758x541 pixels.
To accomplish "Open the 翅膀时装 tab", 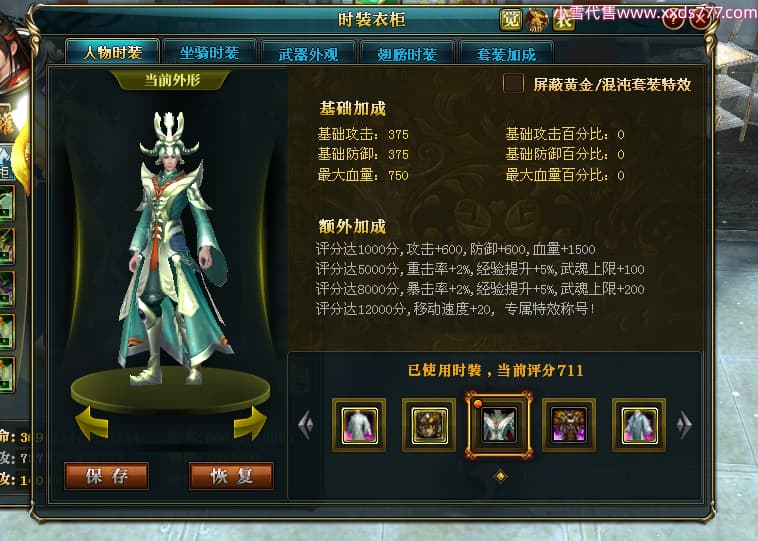I will (407, 53).
